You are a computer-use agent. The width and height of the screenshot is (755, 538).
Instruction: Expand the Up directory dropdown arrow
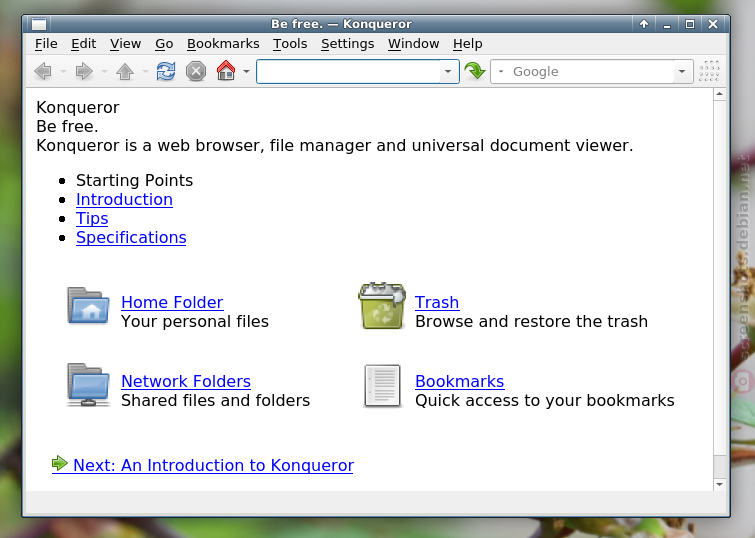145,72
